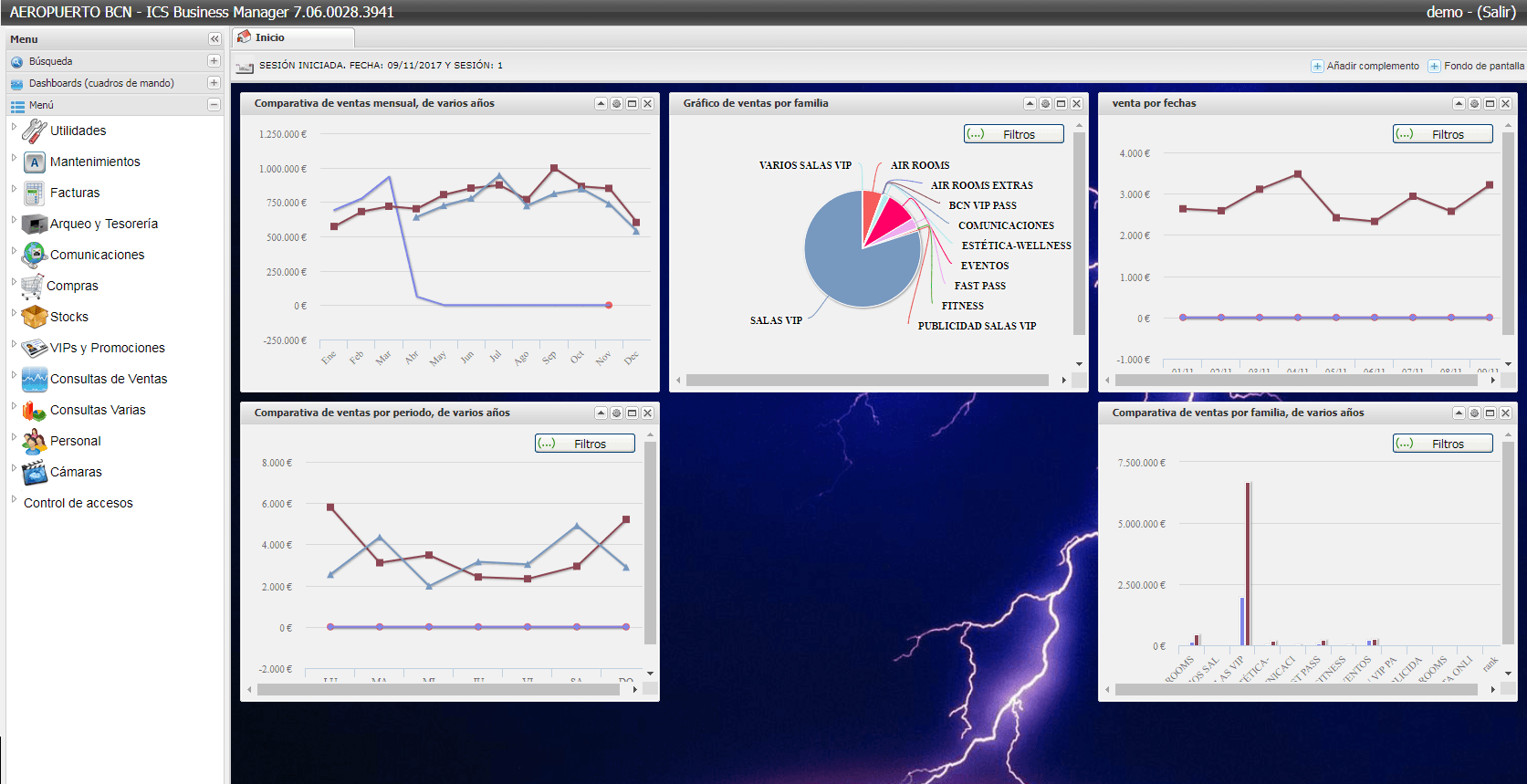Select the Arqueo y Tesorería icon
Viewport: 1527px width, 784px height.
point(34,225)
